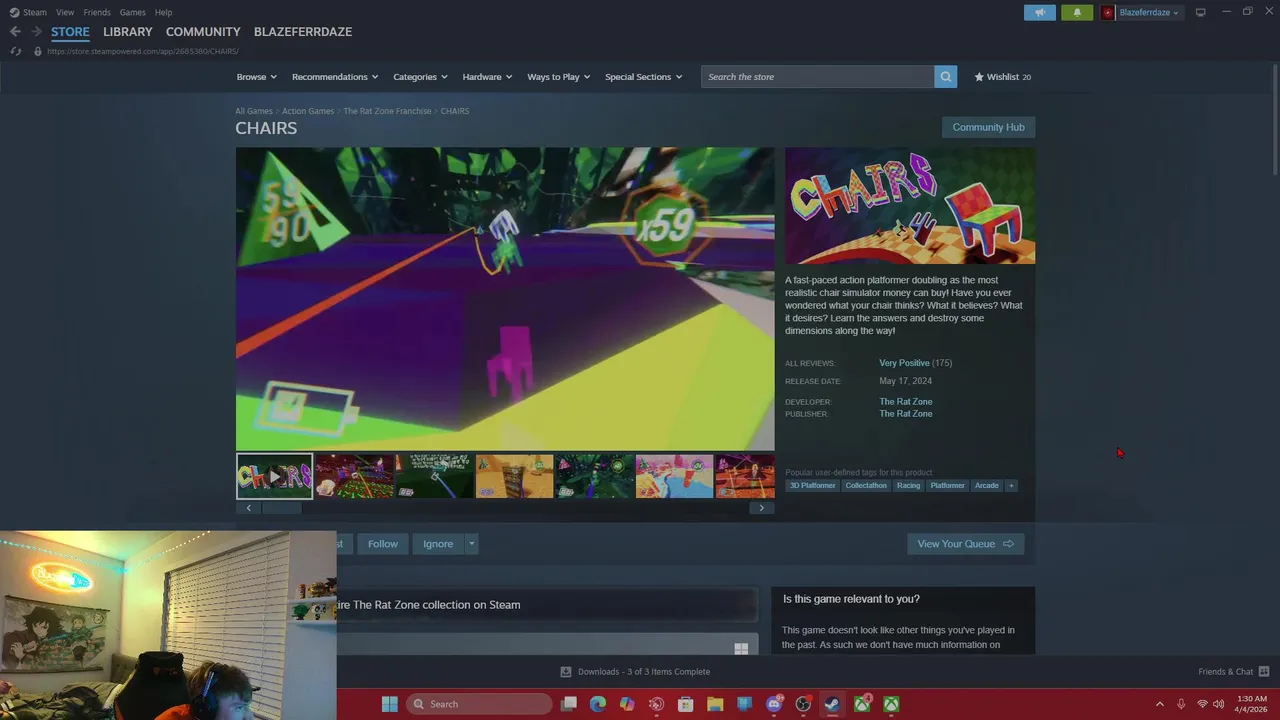Open Task View on the taskbar
The width and height of the screenshot is (1280, 720).
[x=569, y=704]
